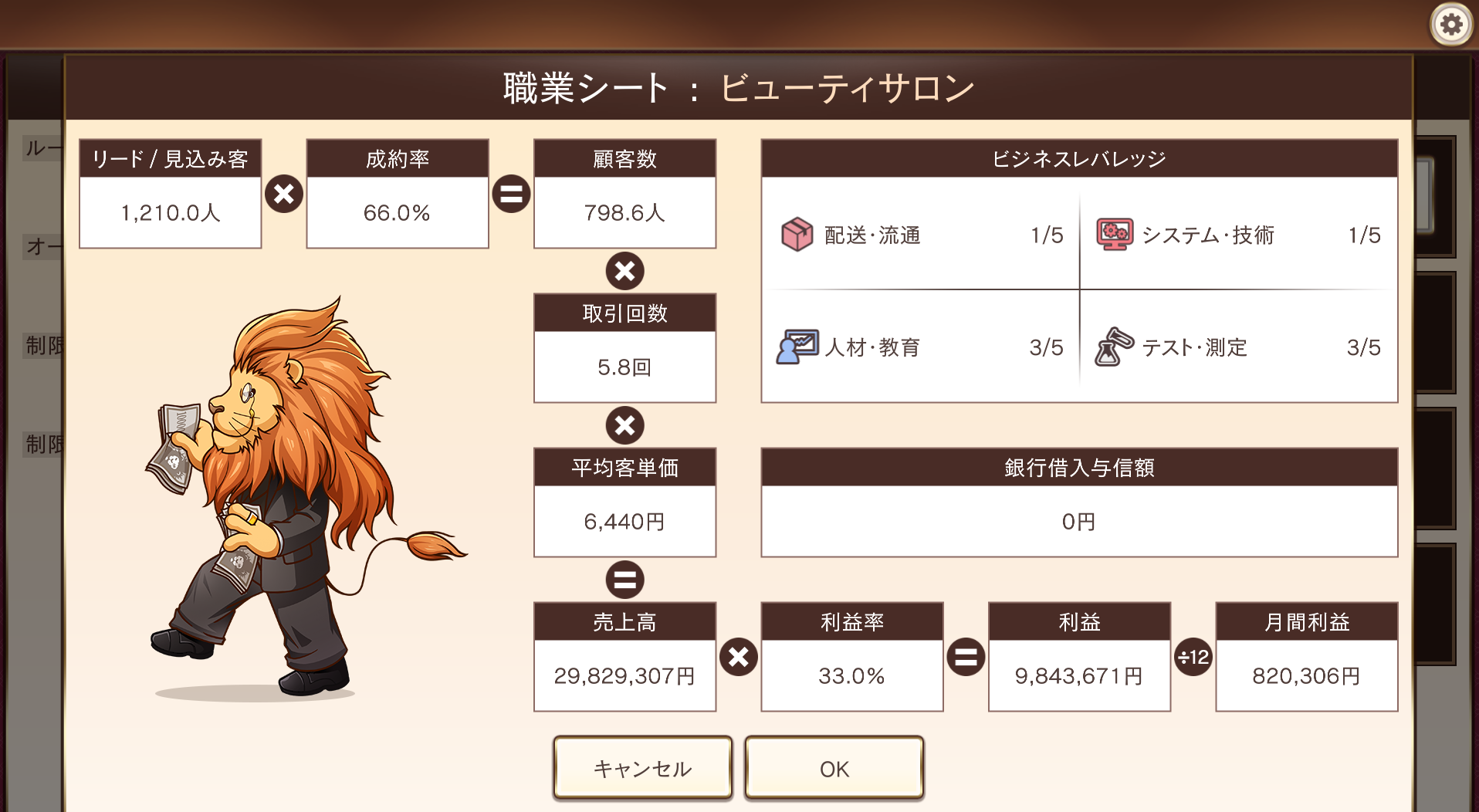
Task: Open settings with the gear icon
Action: click(x=1451, y=25)
